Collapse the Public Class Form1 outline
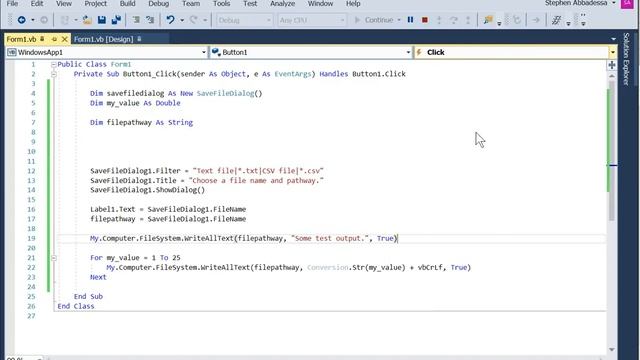The height and width of the screenshot is (360, 640). (53, 64)
